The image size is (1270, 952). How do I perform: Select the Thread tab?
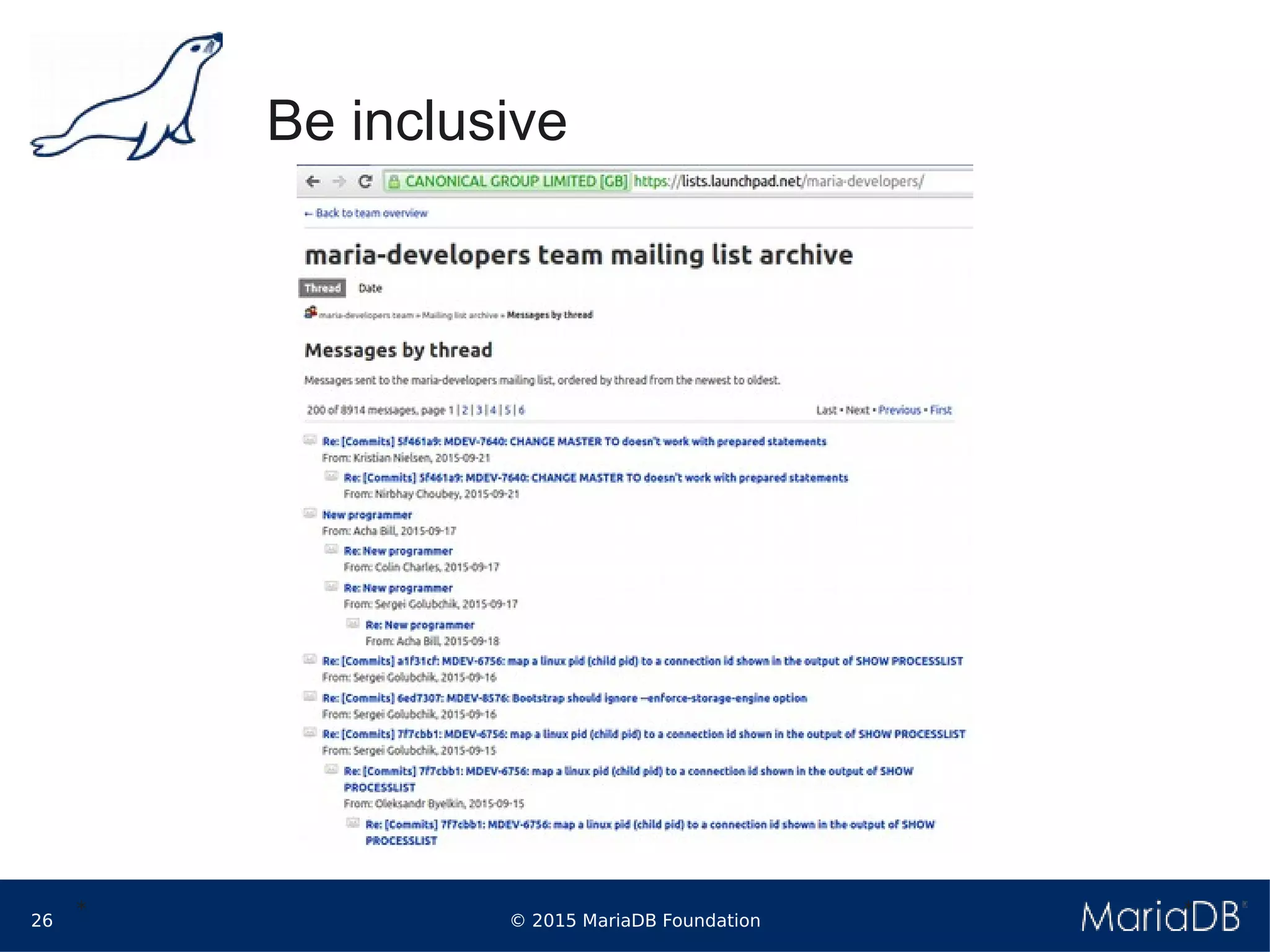[322, 288]
